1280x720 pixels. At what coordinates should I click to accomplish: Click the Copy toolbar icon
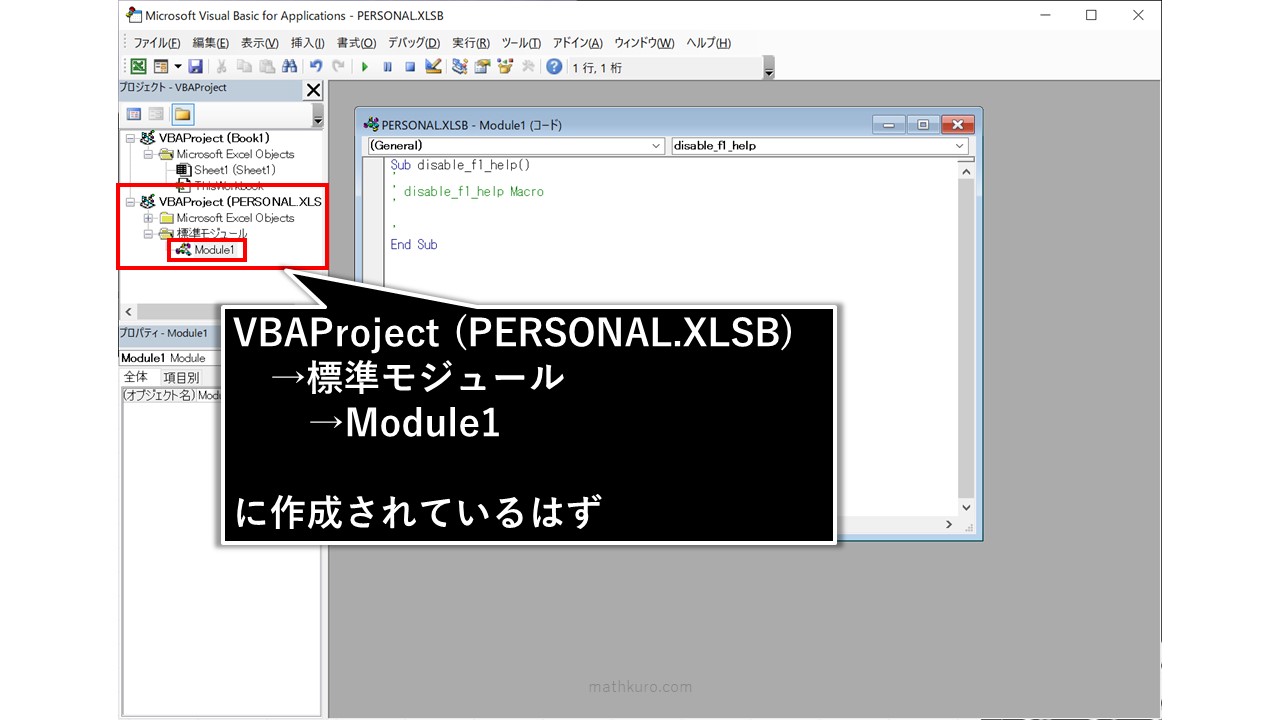click(244, 67)
